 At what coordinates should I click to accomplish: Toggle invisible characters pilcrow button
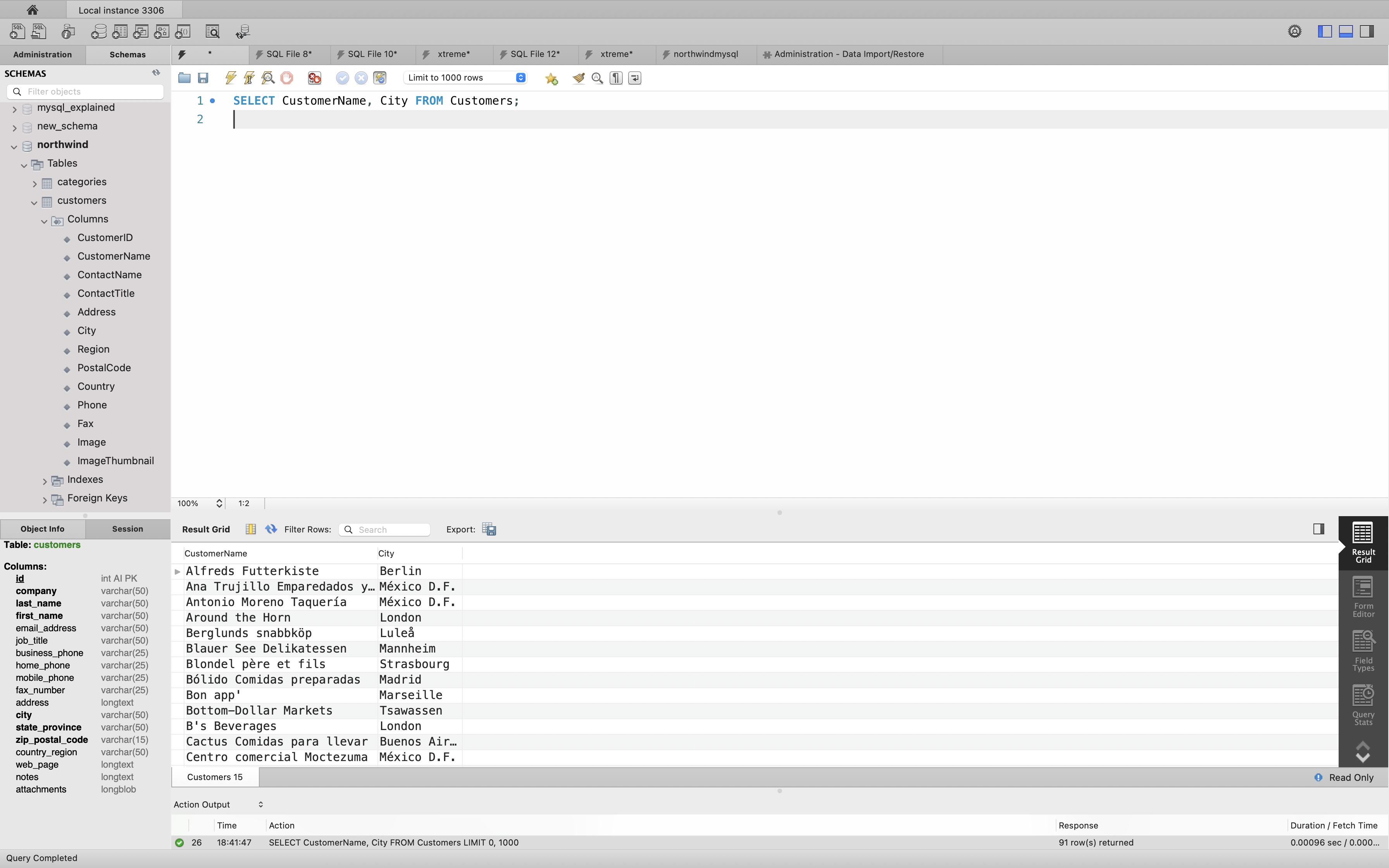[x=616, y=77]
